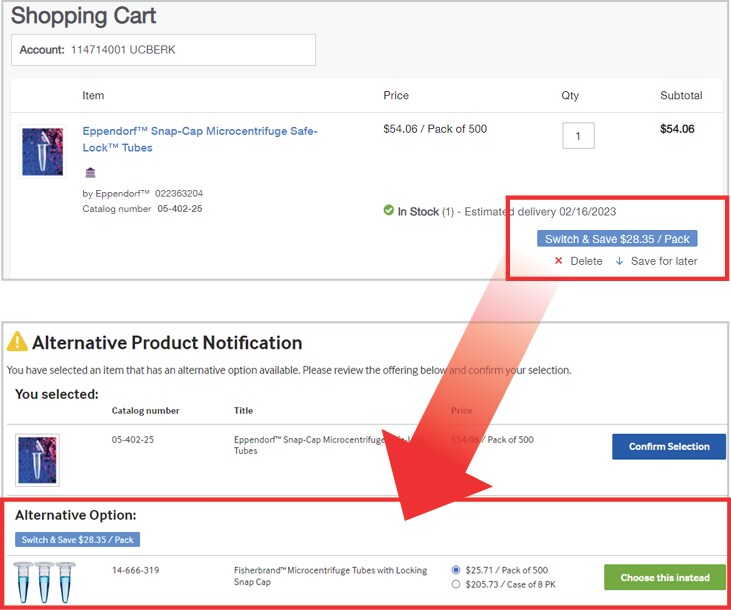This screenshot has width=731, height=610.
Task: Click the Account field showing 114714001 UCBERK
Action: (x=163, y=50)
